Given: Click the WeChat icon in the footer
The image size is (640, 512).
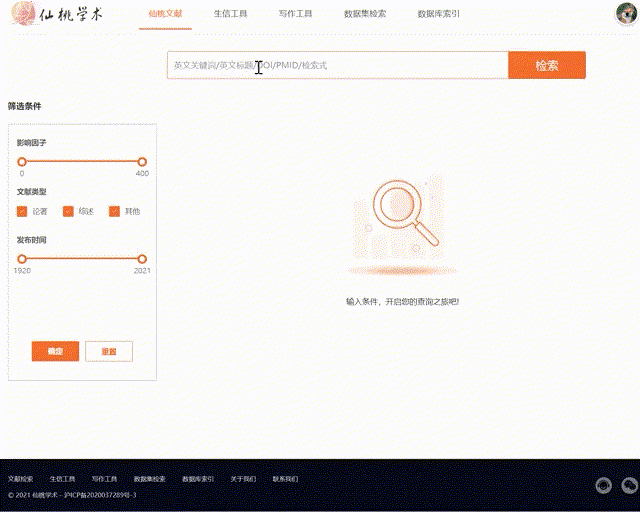Looking at the screenshot, I should pos(629,485).
